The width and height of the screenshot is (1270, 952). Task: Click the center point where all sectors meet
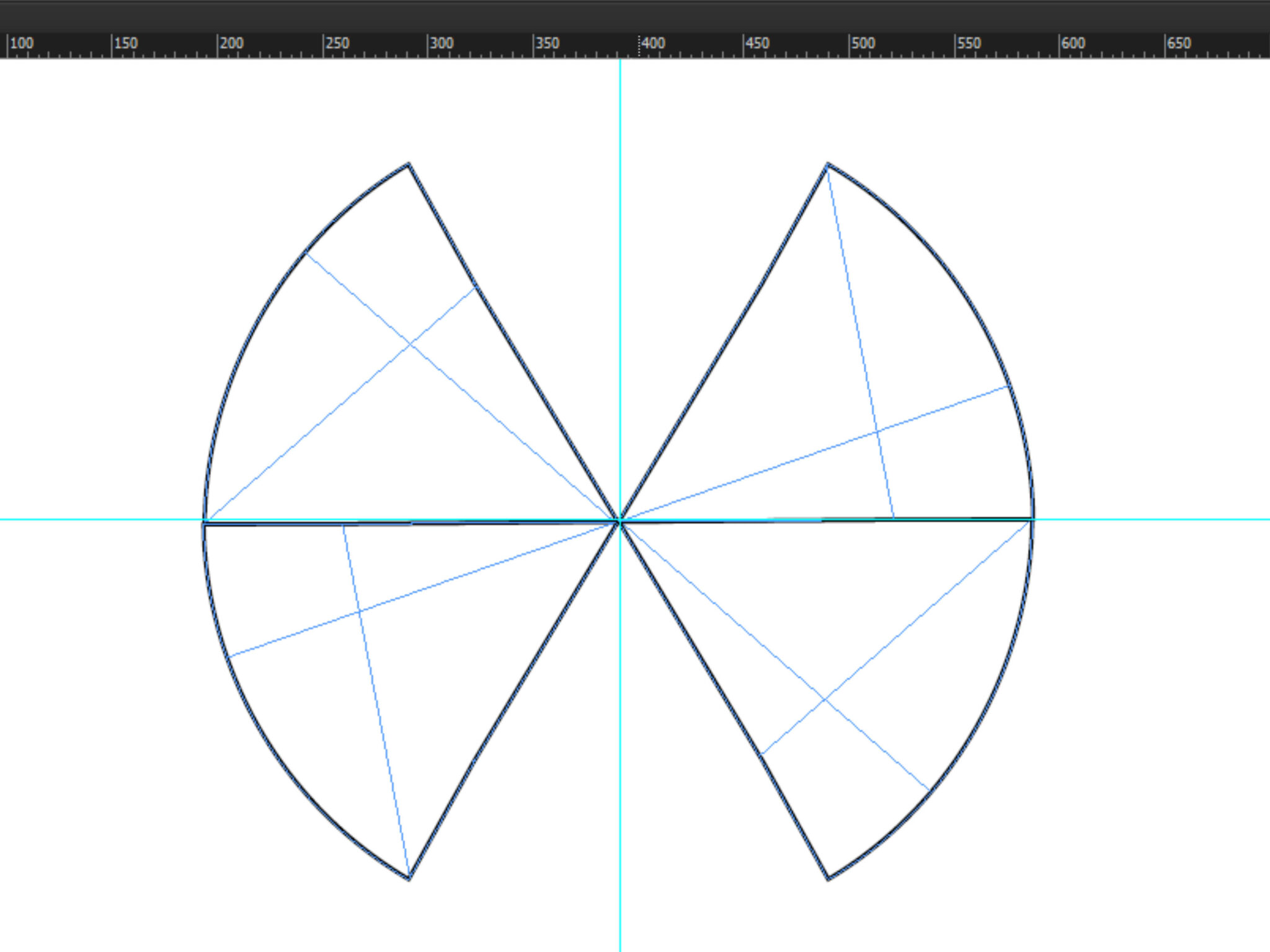[619, 521]
